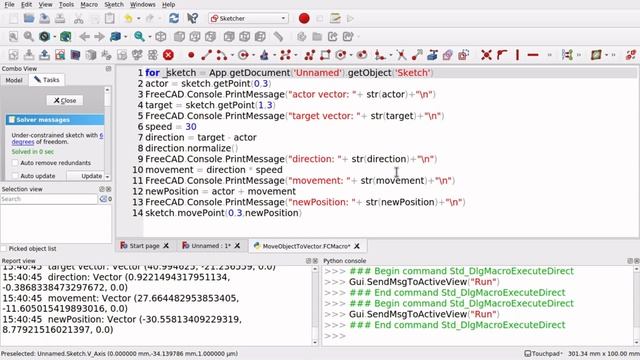The image size is (640, 360).
Task: Clear the Selection view search field
Action: [x=103, y=199]
